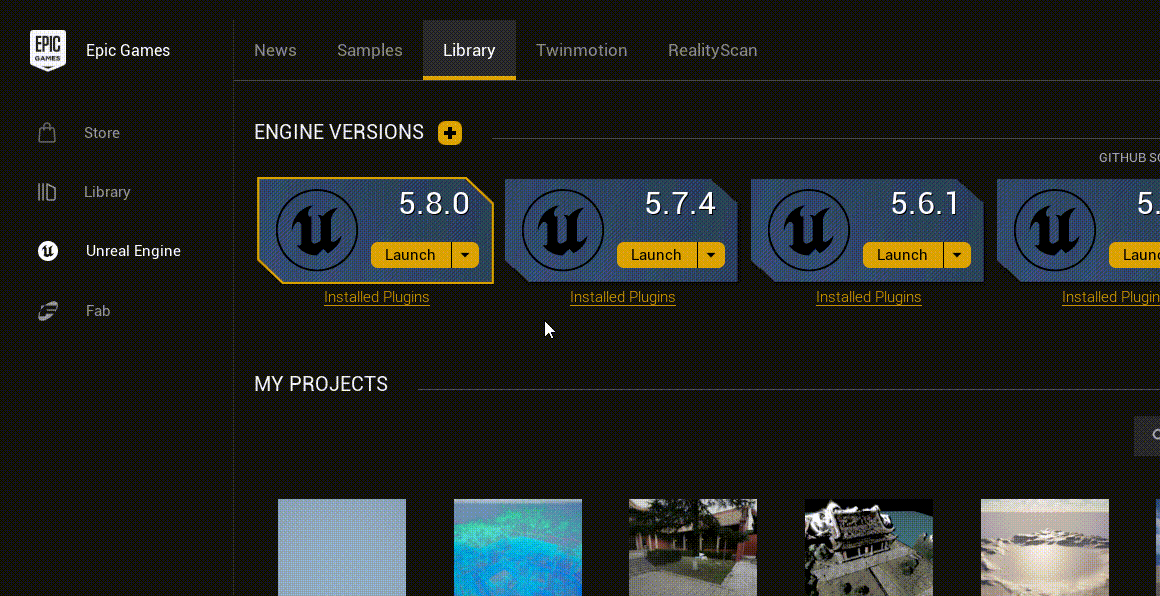This screenshot has height=596, width=1160.
Task: Open the GitHub source link
Action: click(x=1129, y=158)
